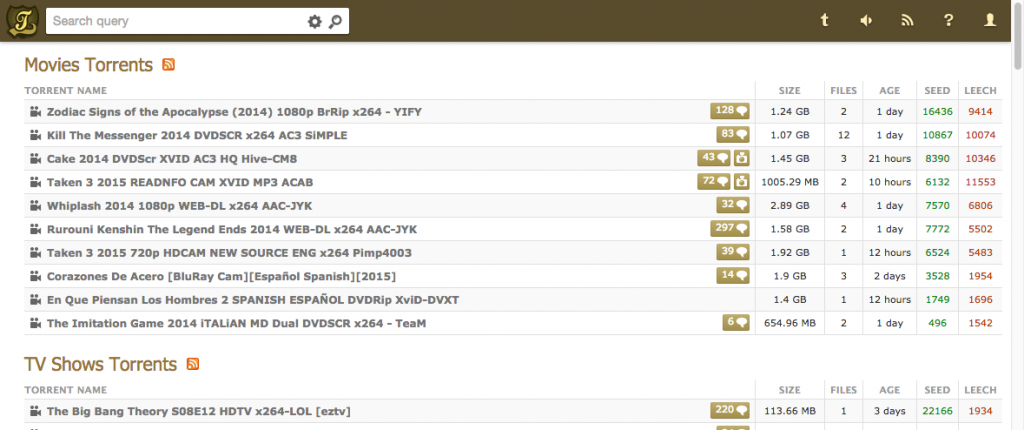The width and height of the screenshot is (1024, 430).
Task: Sort TV Shows table by SEED column
Action: [937, 390]
